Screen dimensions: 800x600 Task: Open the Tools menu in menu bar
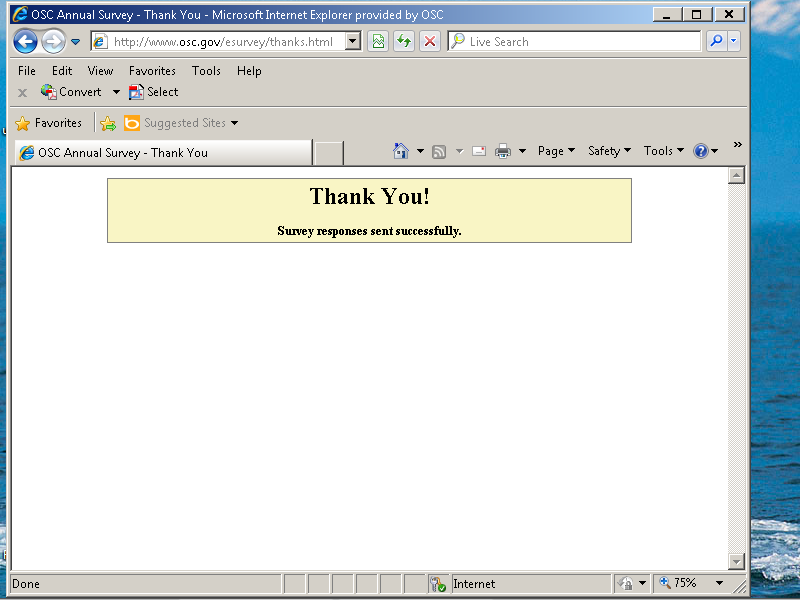point(206,71)
